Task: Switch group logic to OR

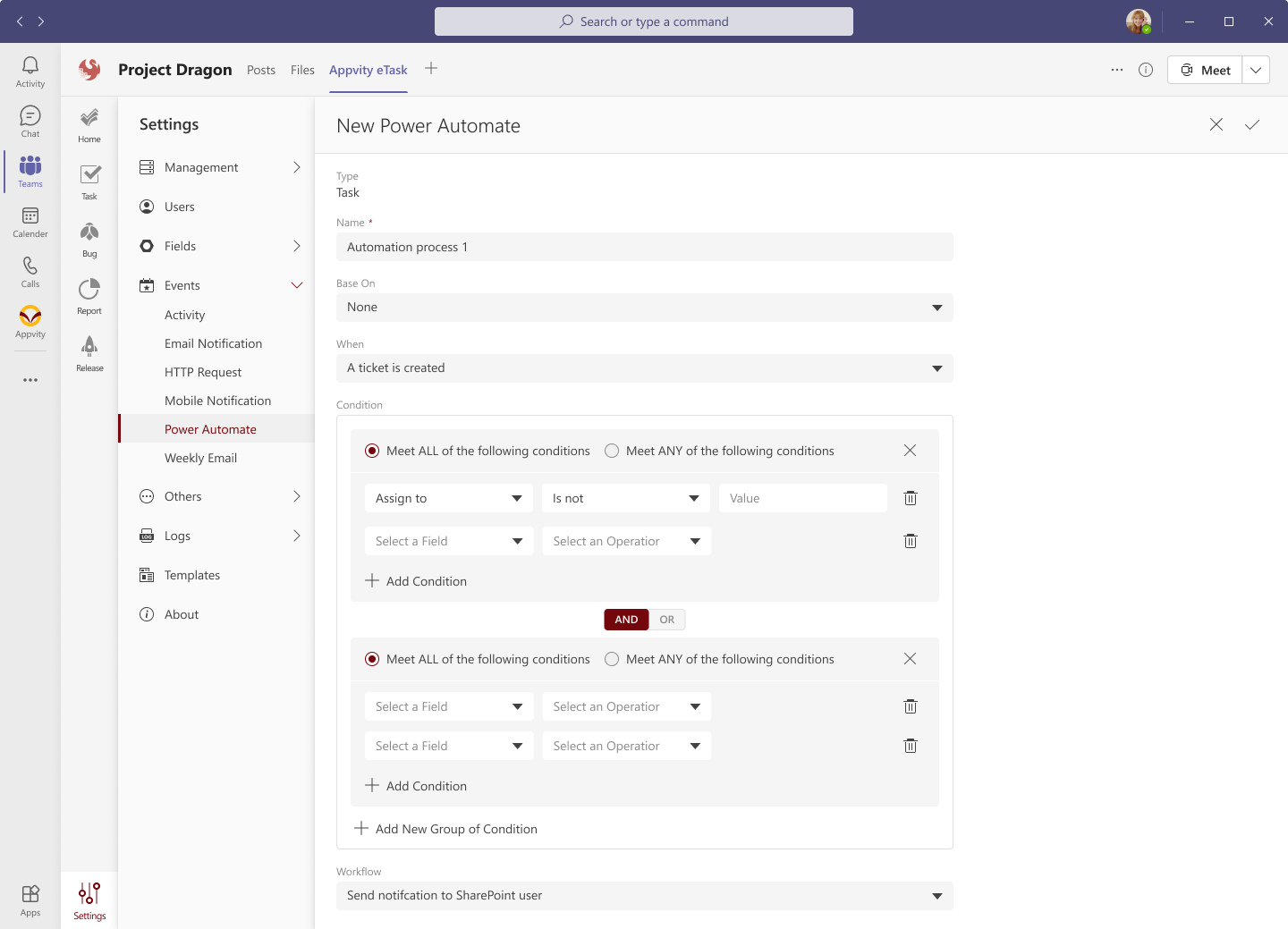Action: click(x=667, y=620)
